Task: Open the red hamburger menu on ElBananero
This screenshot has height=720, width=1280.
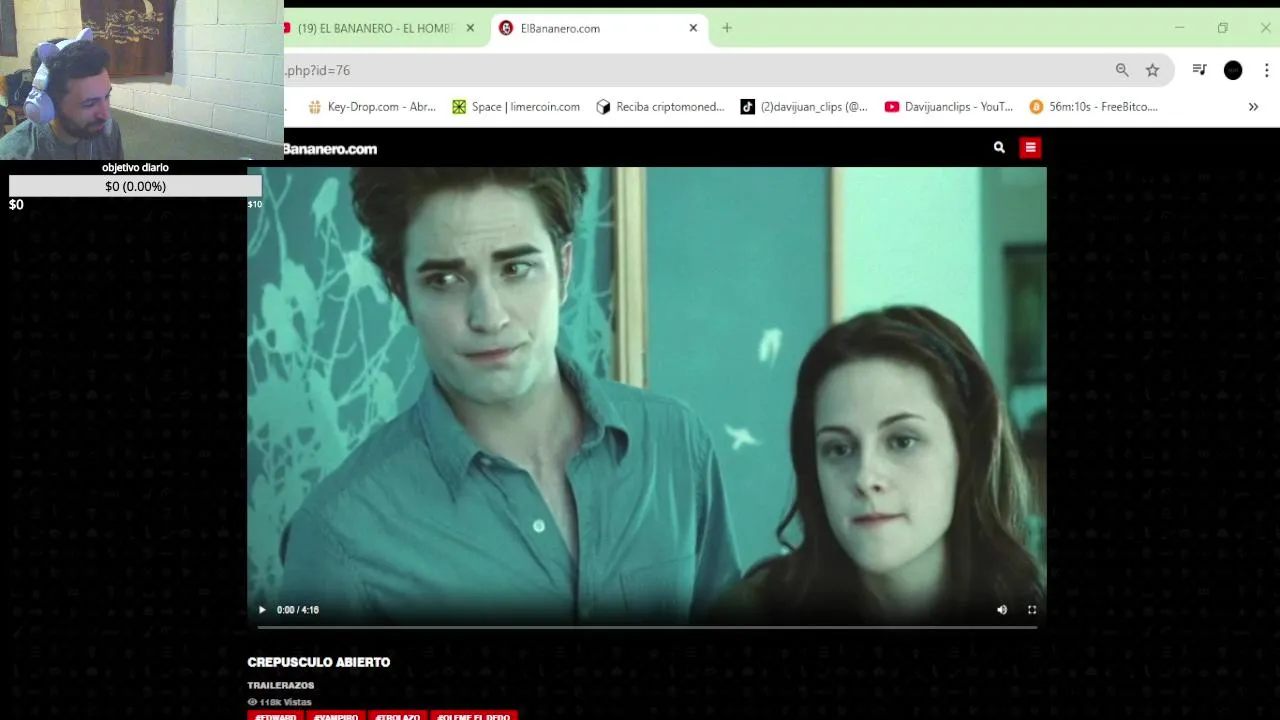Action: pyautogui.click(x=1030, y=147)
